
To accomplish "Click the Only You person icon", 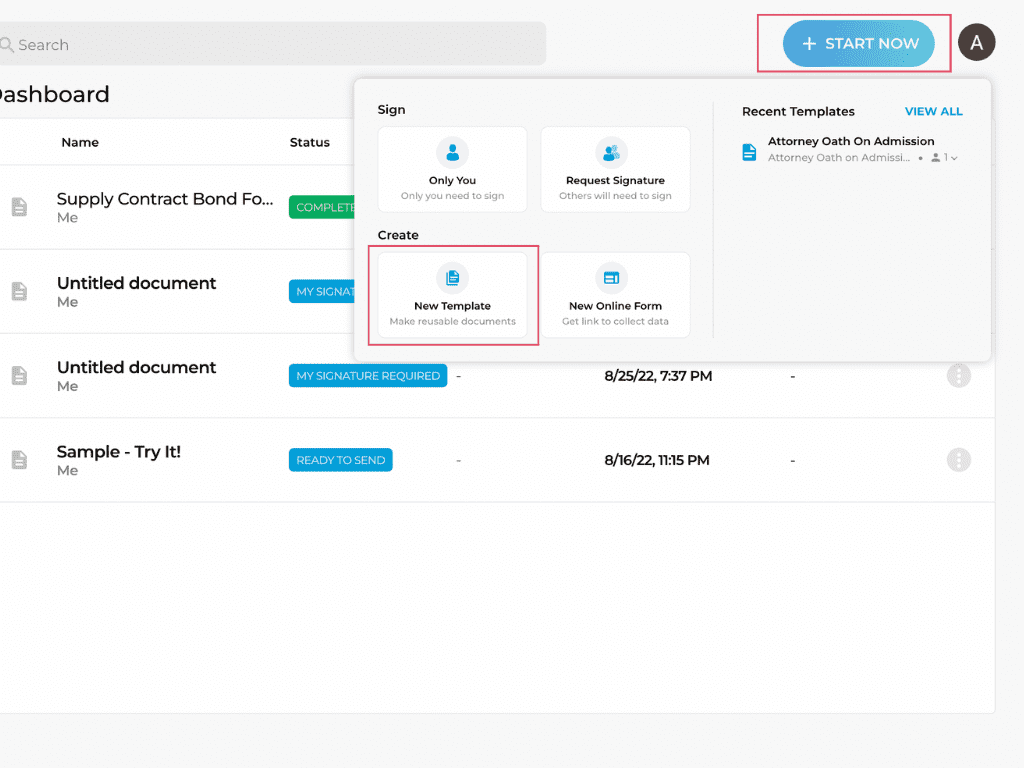I will pos(453,153).
